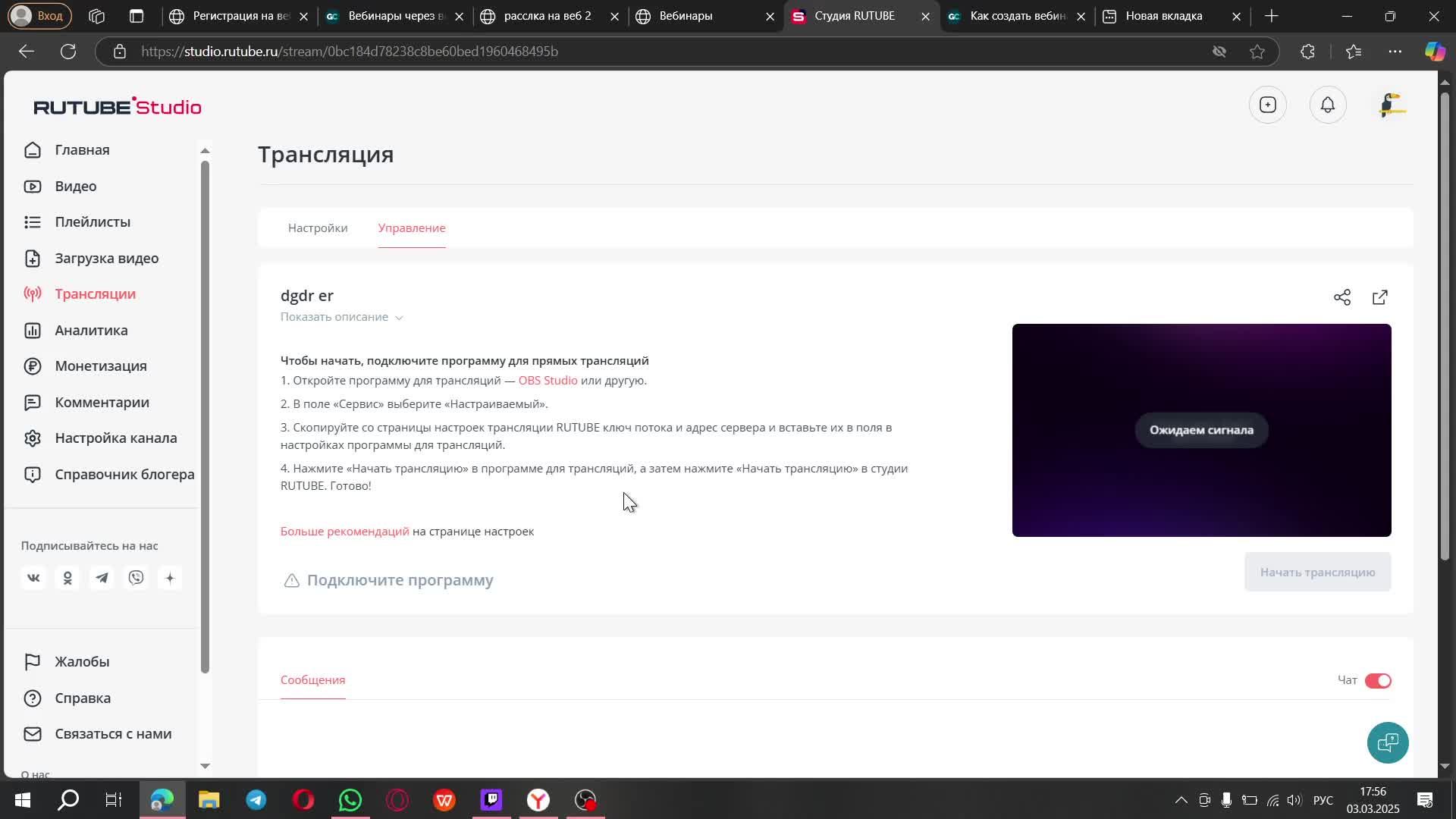Viewport: 1456px width, 819px height.
Task: Open File Explorer from the taskbar
Action: point(209,800)
